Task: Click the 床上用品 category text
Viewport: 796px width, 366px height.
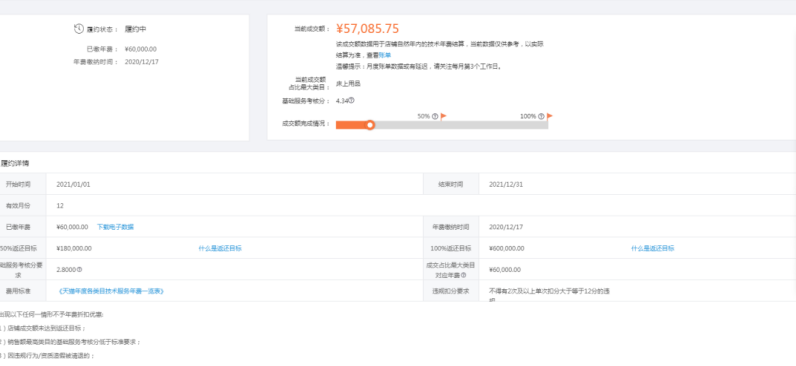Action: pos(348,83)
